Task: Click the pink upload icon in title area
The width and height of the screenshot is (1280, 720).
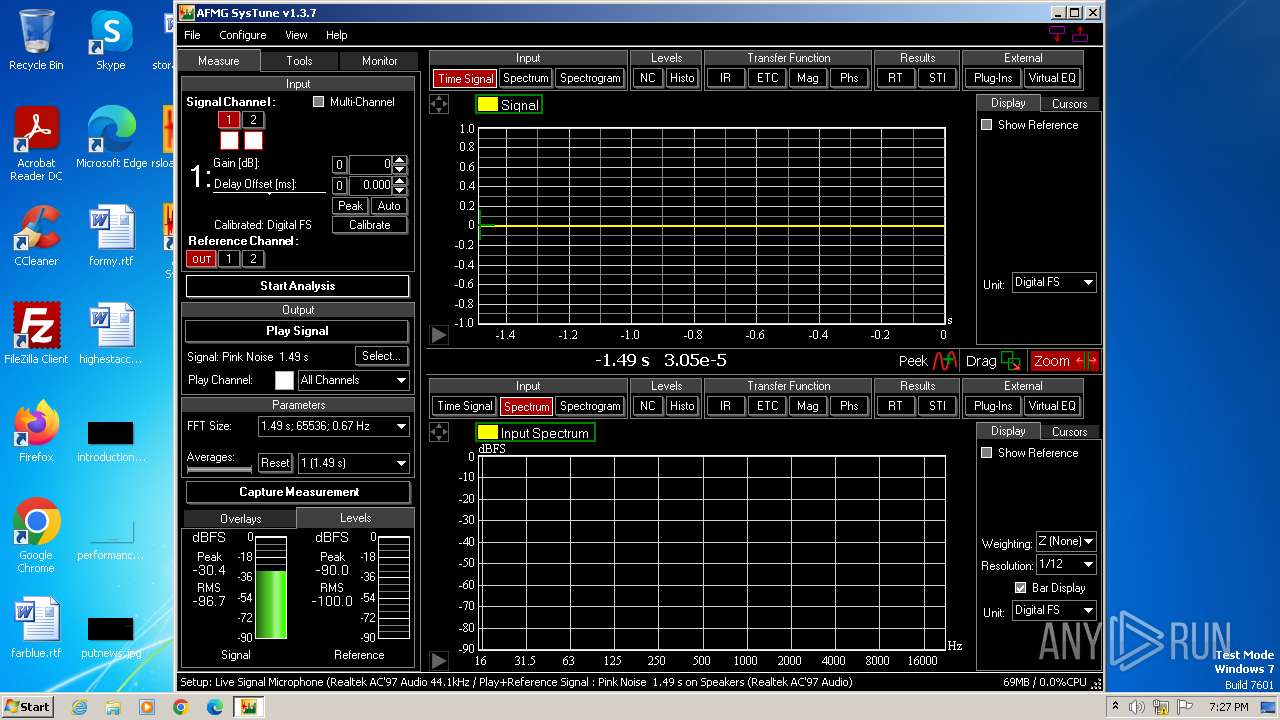Action: pyautogui.click(x=1080, y=33)
